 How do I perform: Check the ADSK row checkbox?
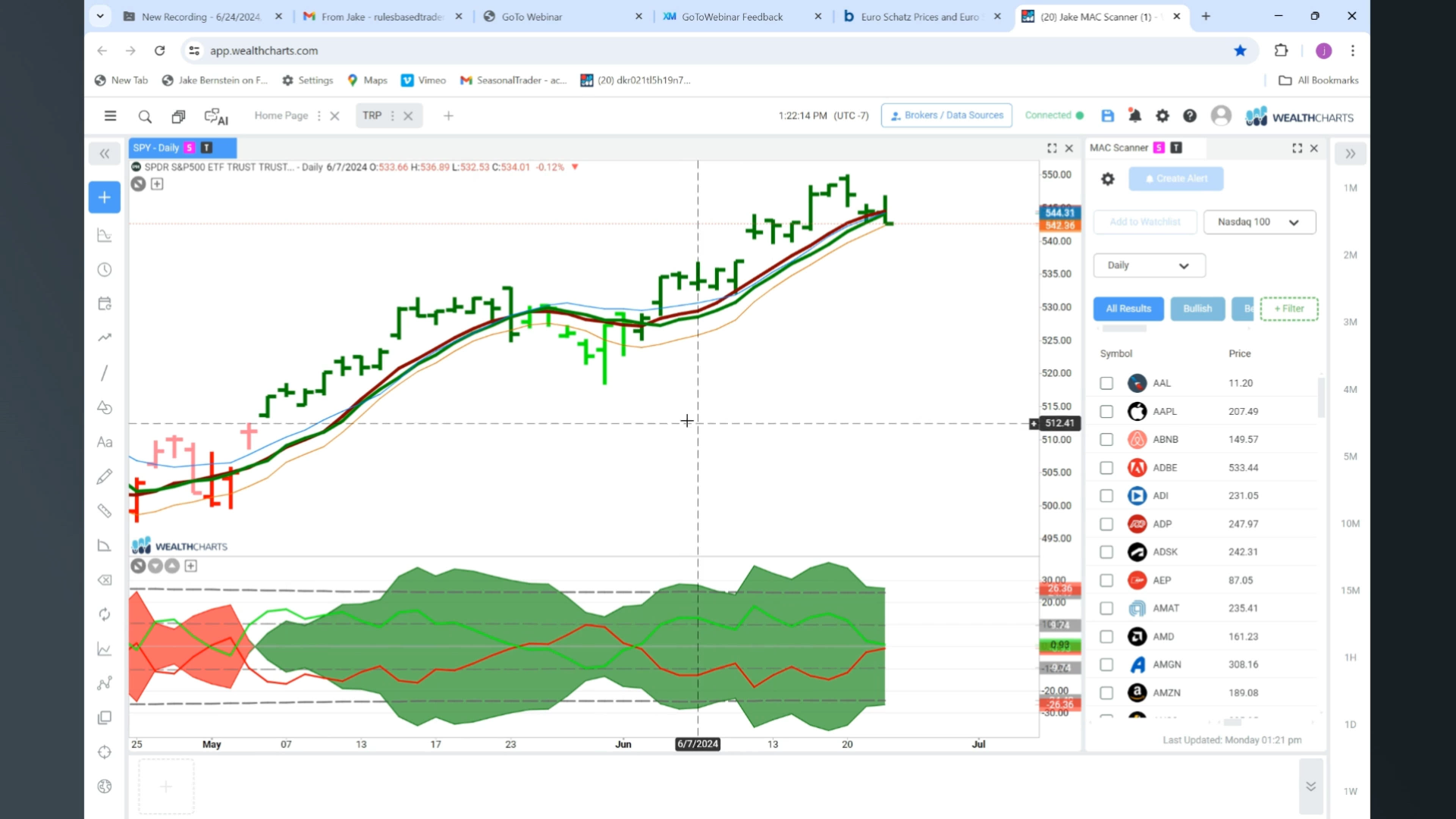pyautogui.click(x=1106, y=552)
